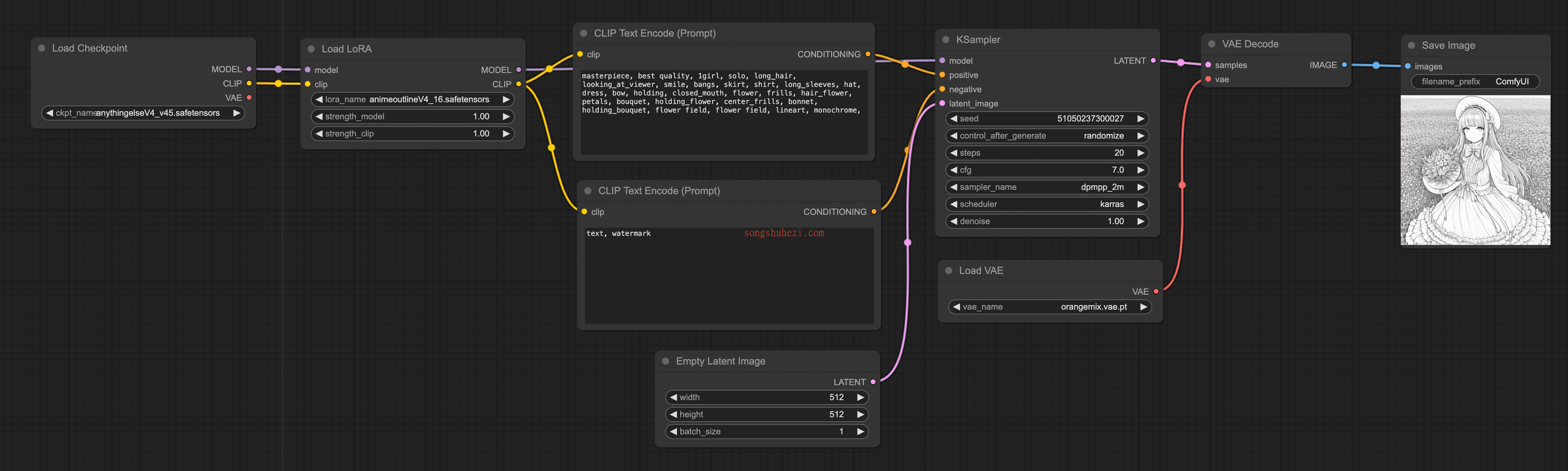Click the filename_prefix ComfyUI field

pyautogui.click(x=1475, y=82)
